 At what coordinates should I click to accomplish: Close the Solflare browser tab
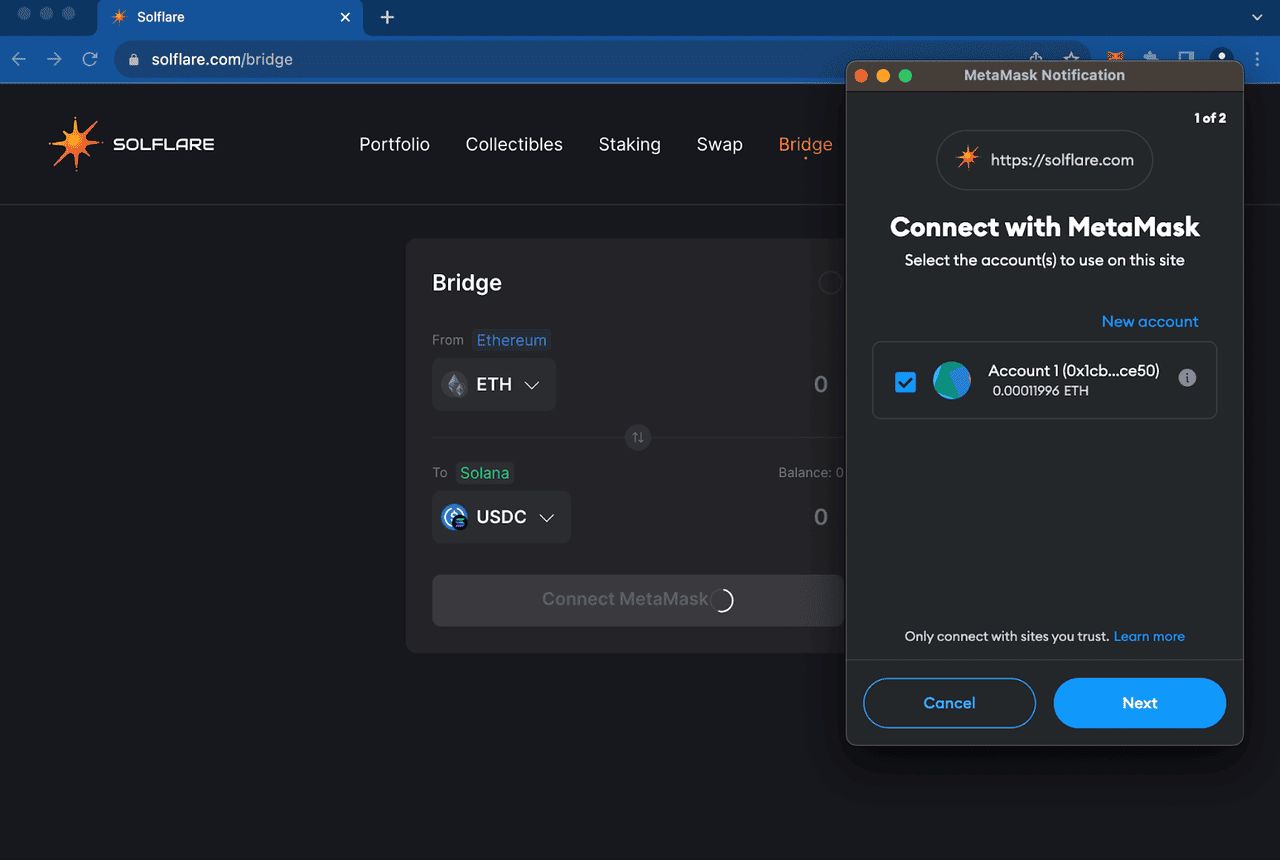[345, 17]
